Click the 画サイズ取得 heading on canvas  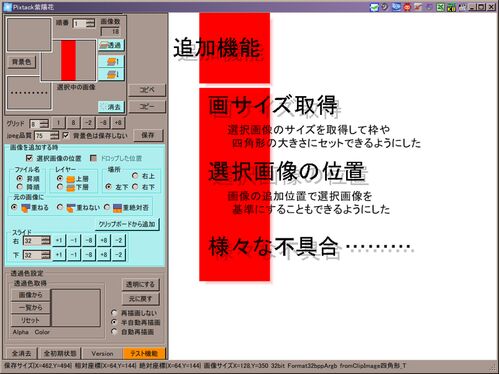[x=273, y=105]
